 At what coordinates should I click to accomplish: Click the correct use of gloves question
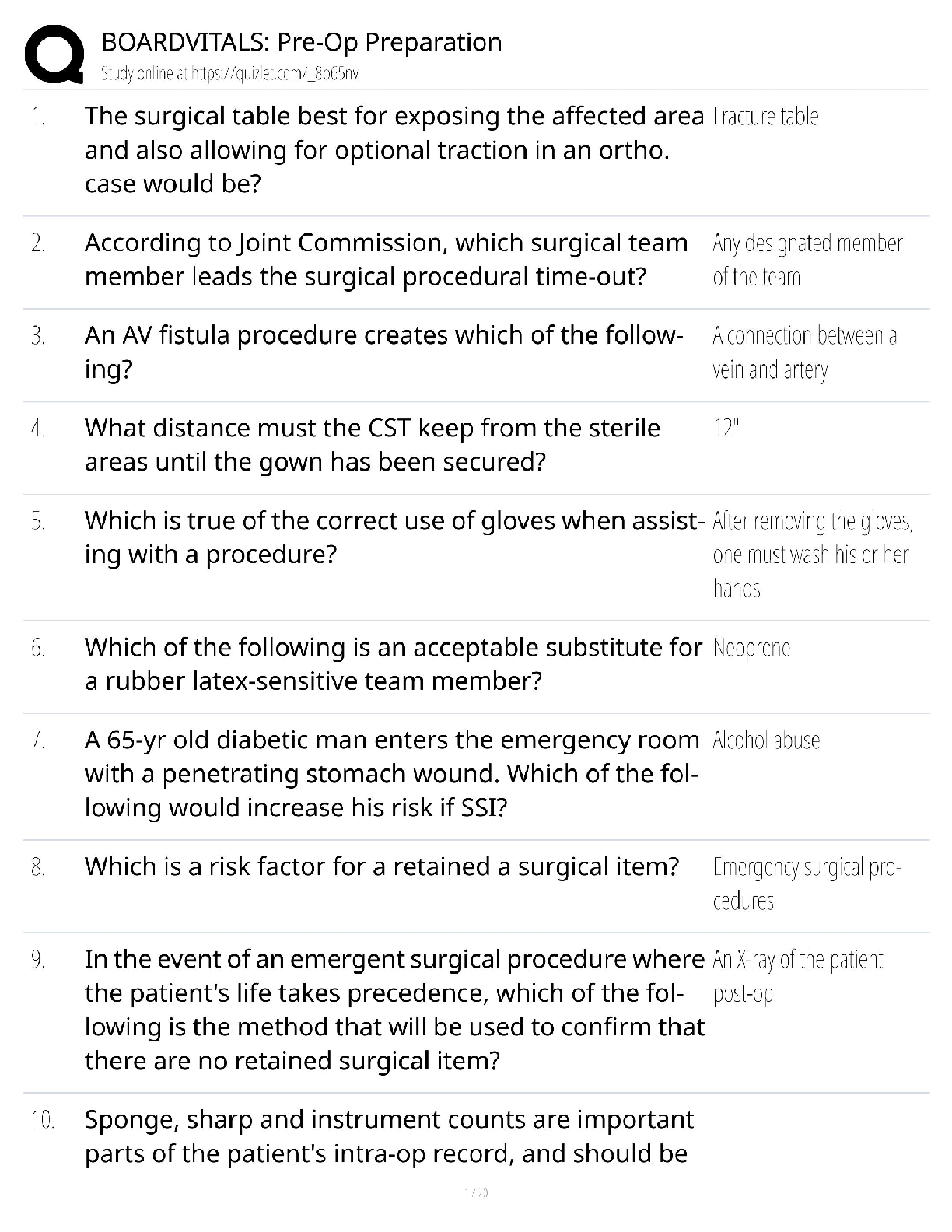(394, 537)
